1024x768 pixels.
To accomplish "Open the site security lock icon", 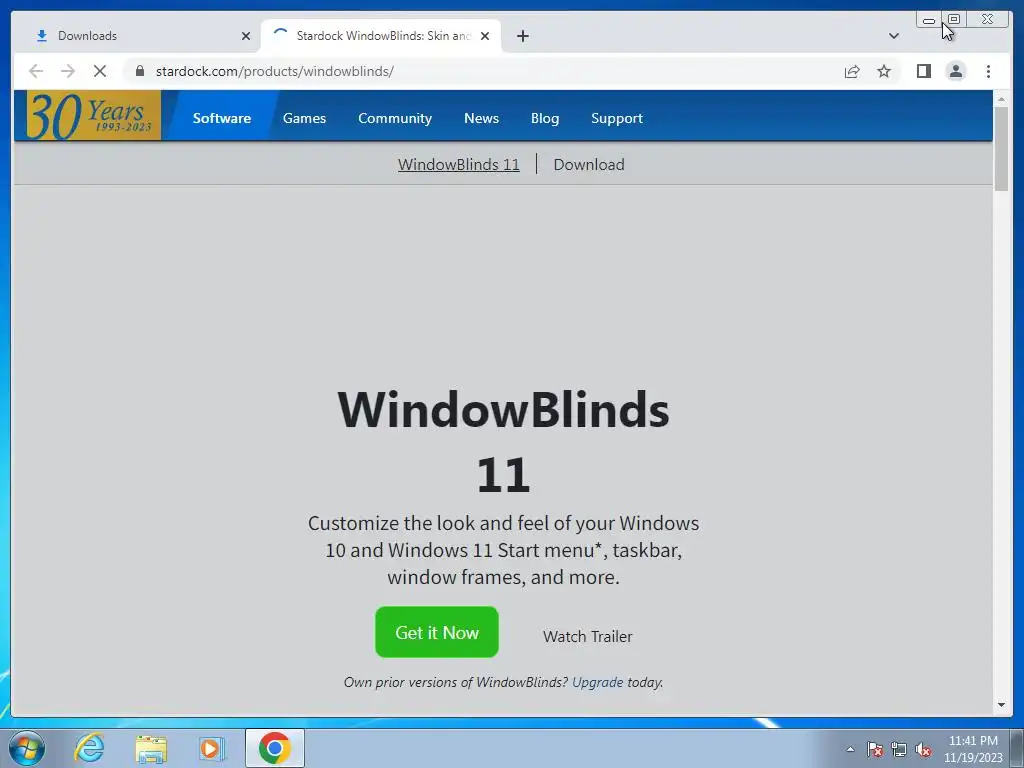I will (x=140, y=71).
